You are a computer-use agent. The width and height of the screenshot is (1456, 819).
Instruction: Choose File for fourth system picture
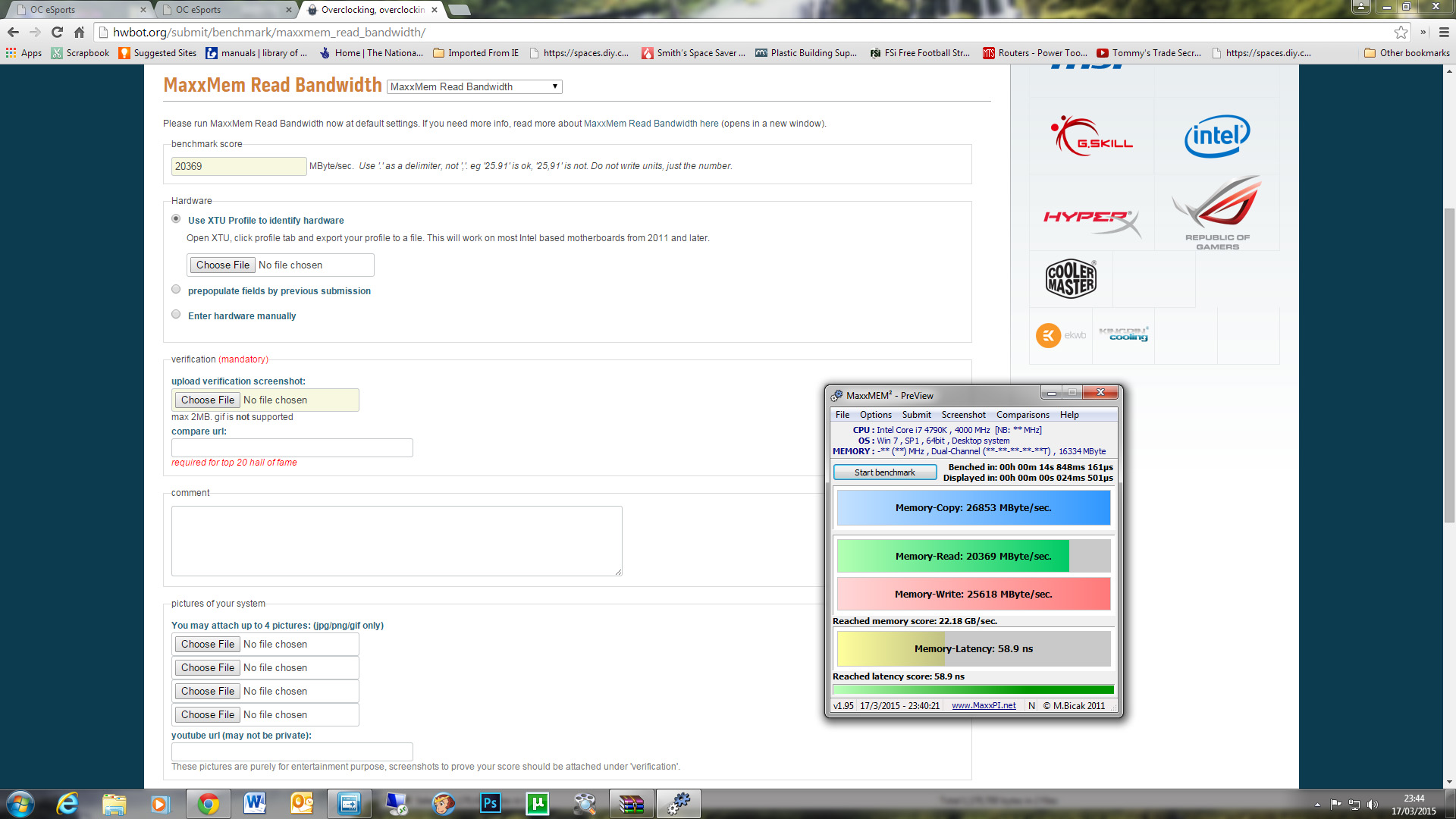[207, 714]
